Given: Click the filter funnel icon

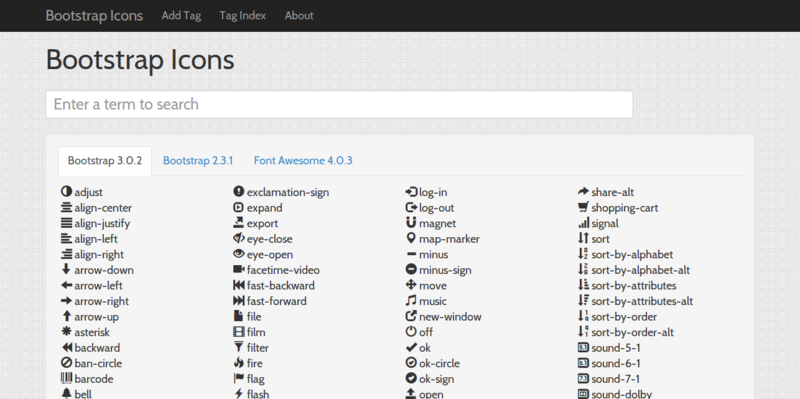Looking at the screenshot, I should (238, 347).
